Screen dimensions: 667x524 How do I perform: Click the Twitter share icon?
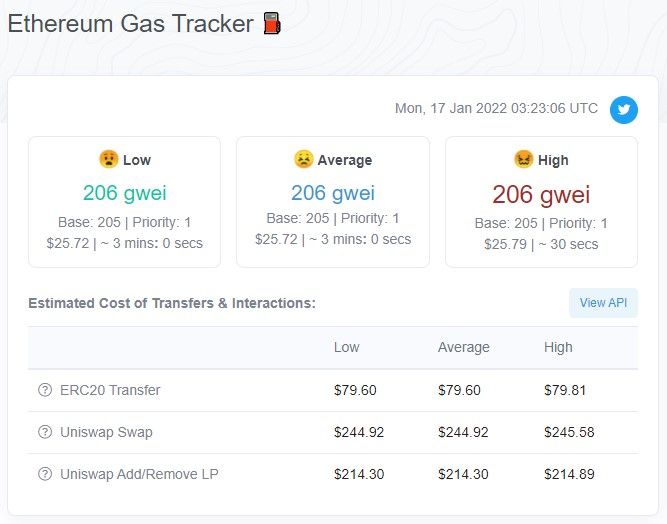(x=624, y=110)
